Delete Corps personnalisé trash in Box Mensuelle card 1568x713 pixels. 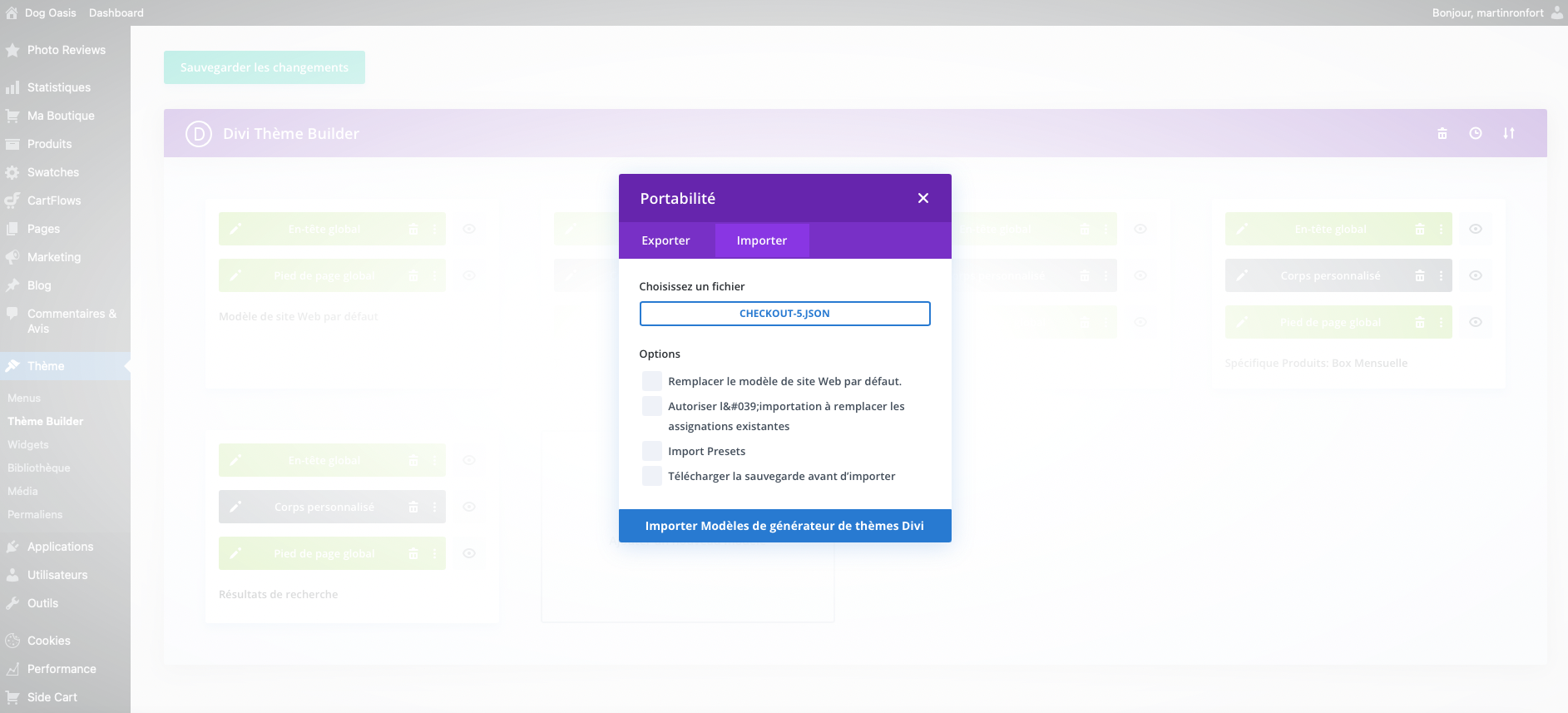point(1420,275)
